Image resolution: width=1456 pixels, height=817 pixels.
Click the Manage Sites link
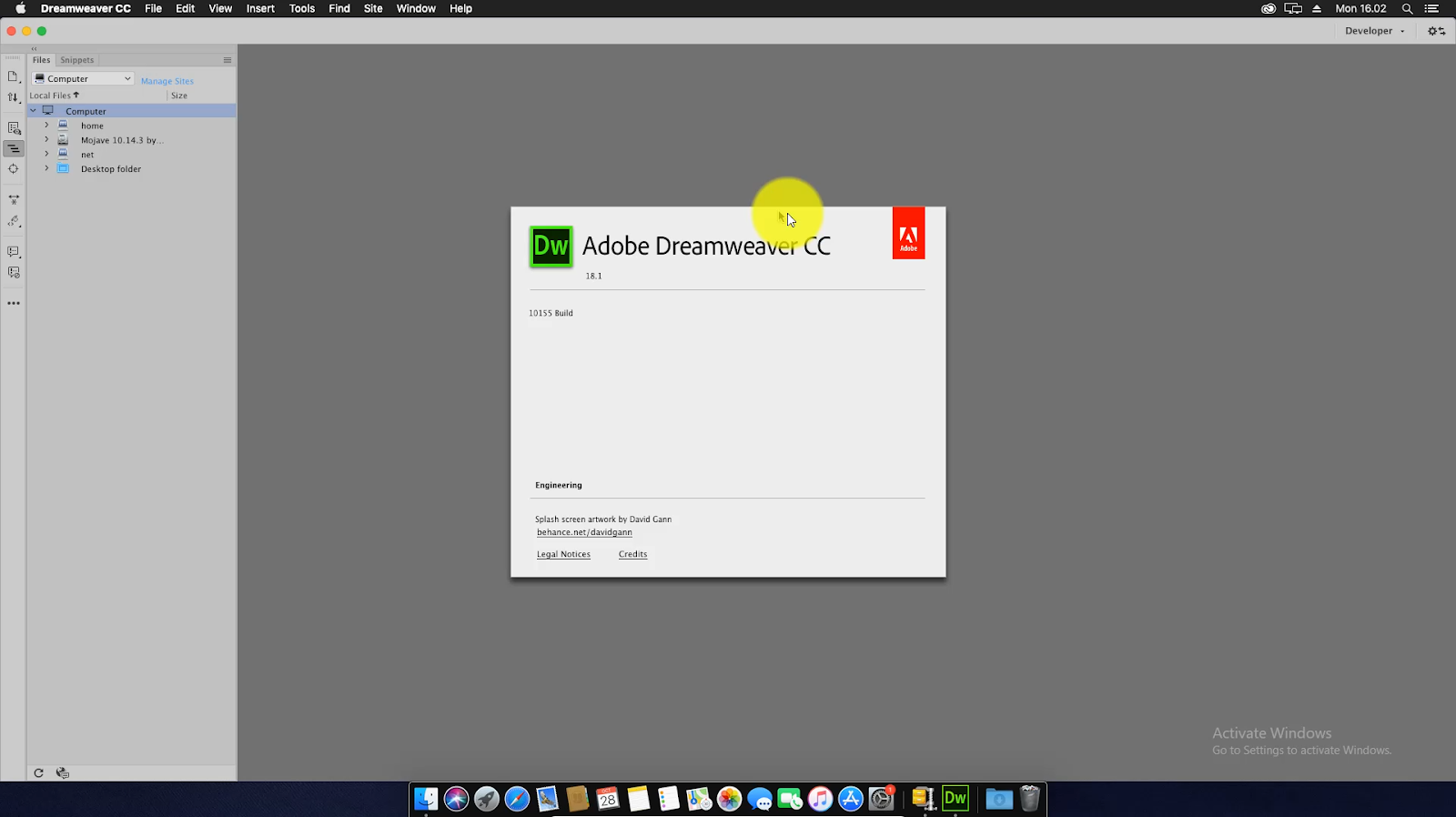(x=167, y=81)
